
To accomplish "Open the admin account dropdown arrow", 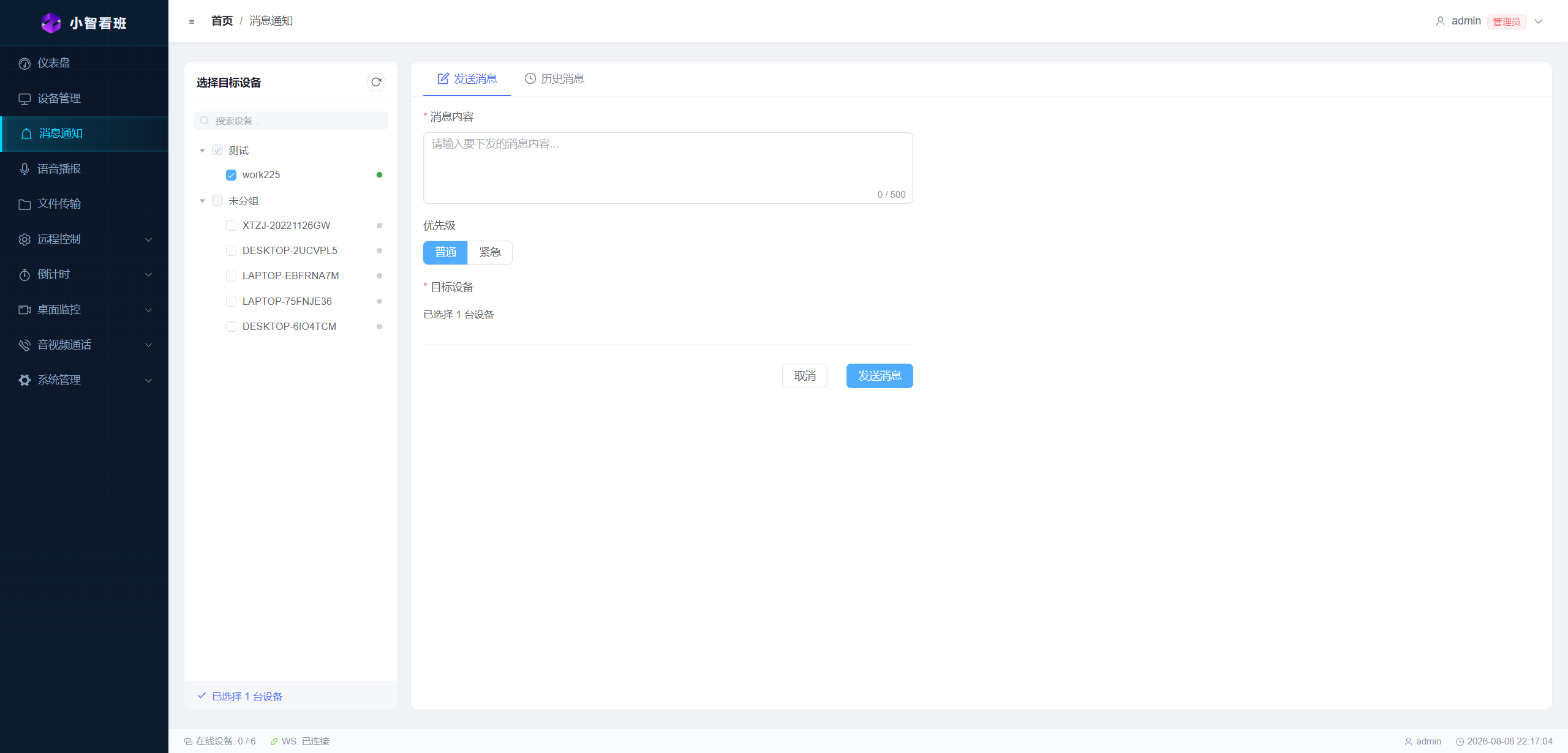I will [1538, 21].
